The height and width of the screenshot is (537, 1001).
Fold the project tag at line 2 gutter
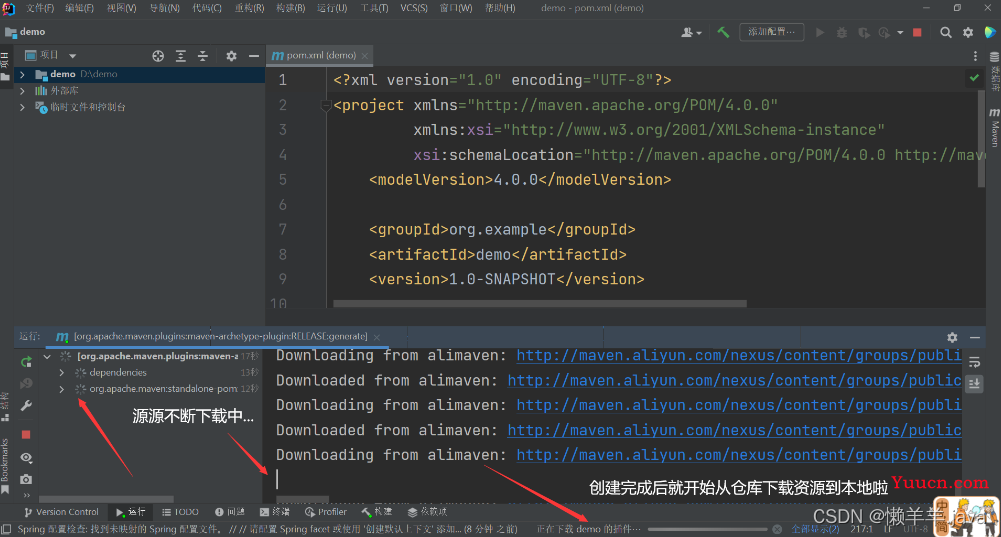[x=326, y=105]
